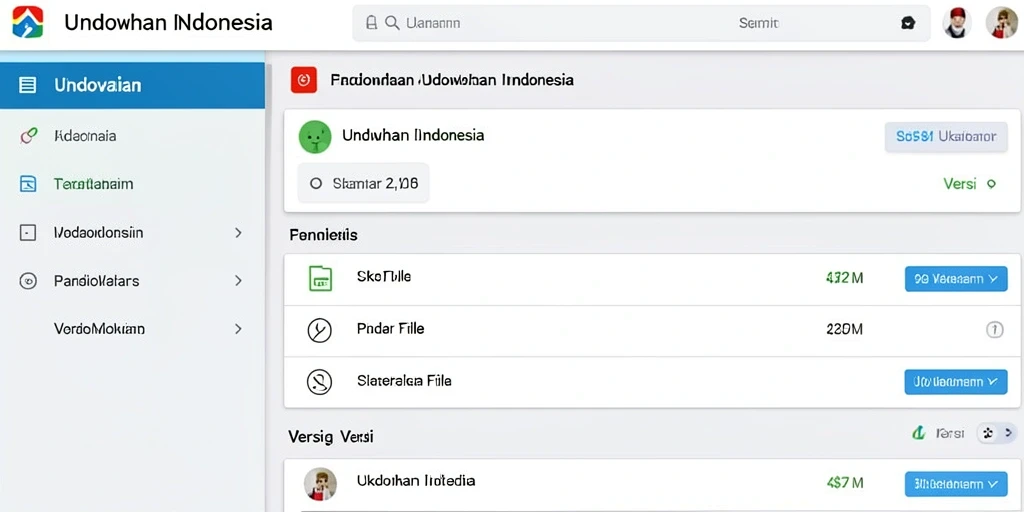The width and height of the screenshot is (1024, 512).
Task: Click the info circle in Pndar Fille row
Action: click(994, 330)
